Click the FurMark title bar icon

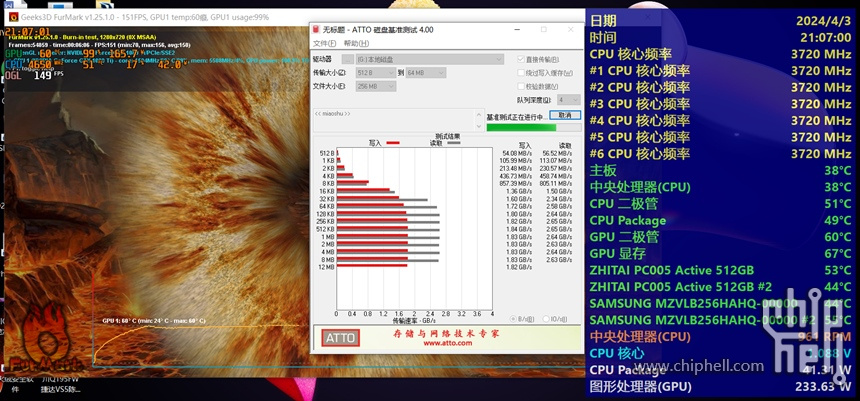click(x=14, y=18)
